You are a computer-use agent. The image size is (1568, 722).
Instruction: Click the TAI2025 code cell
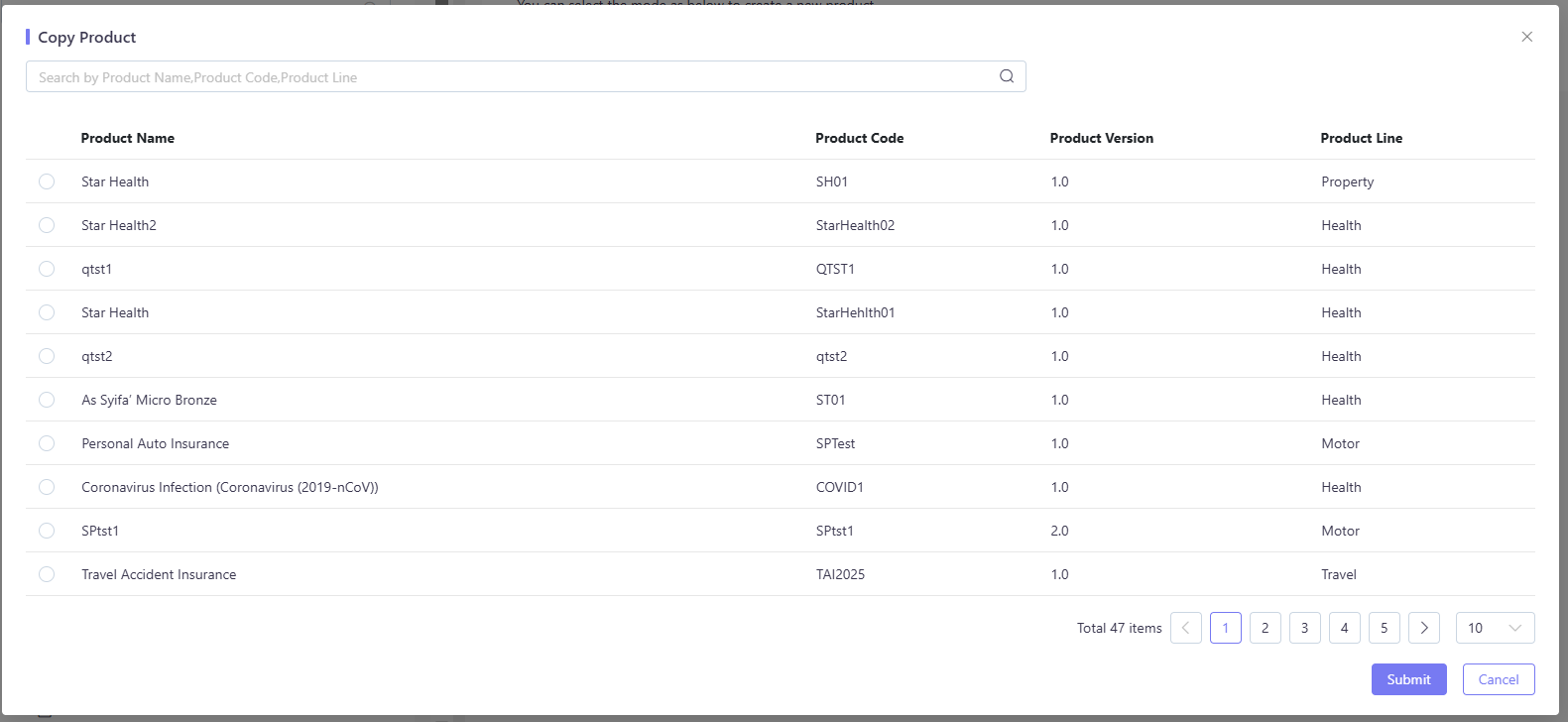click(841, 574)
